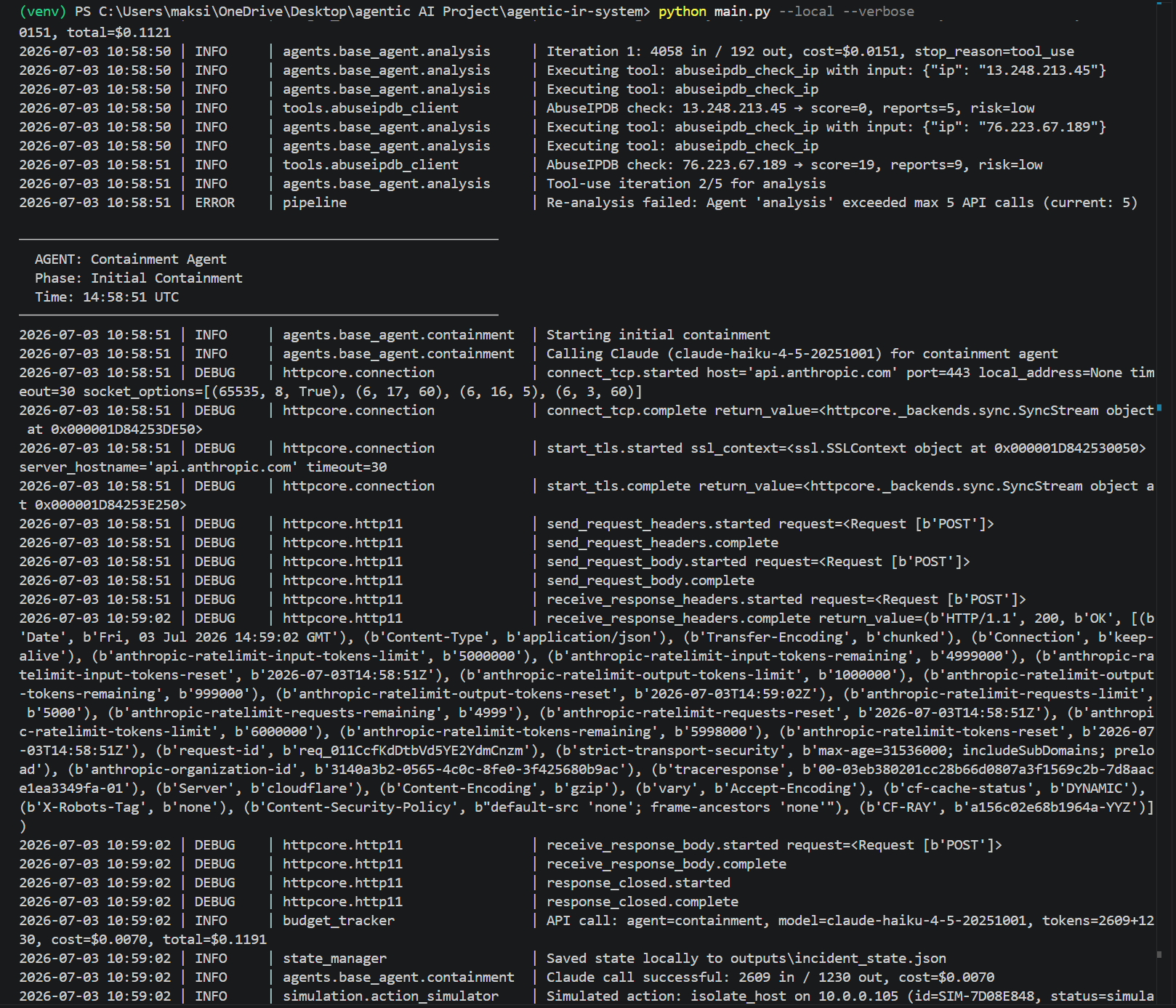This screenshot has height=1008, width=1176.
Task: Click 'send_request_body.complete' message
Action: coord(651,580)
